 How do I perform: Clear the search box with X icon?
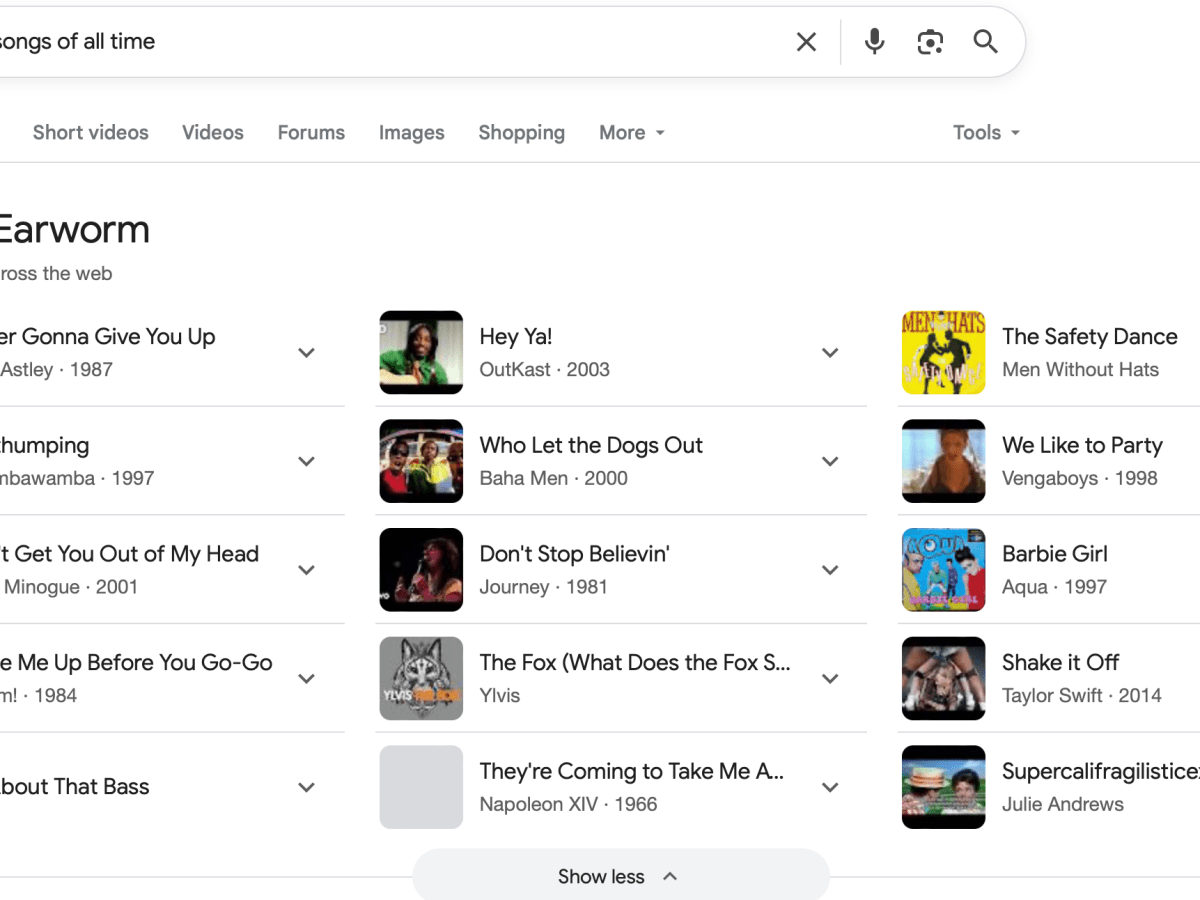tap(806, 42)
